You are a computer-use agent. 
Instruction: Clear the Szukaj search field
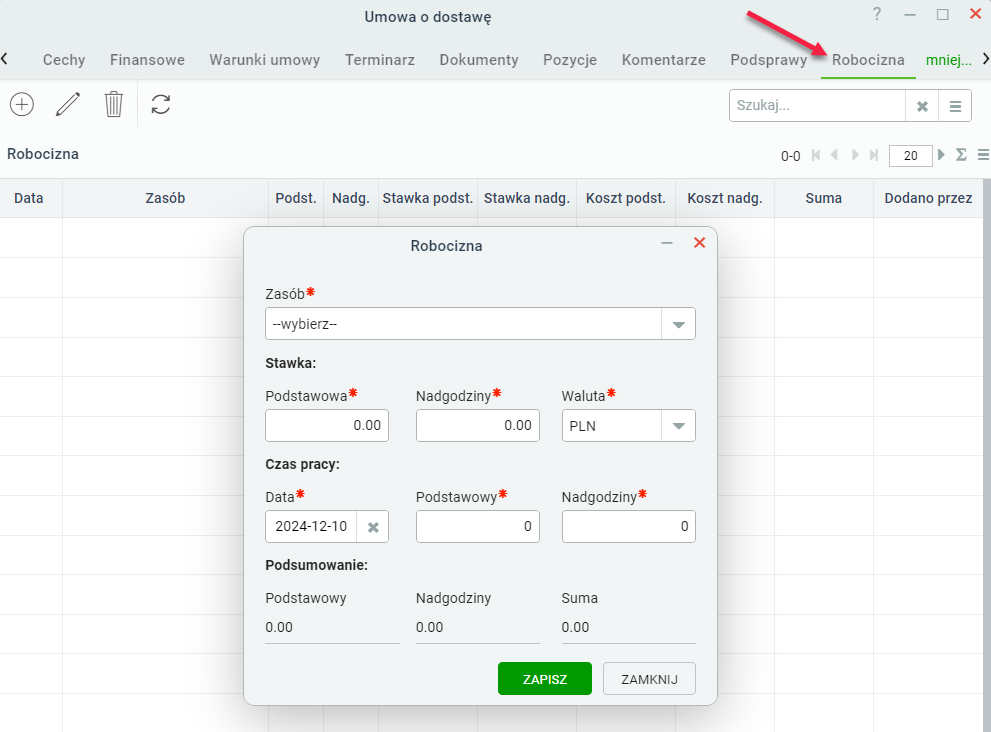click(922, 106)
